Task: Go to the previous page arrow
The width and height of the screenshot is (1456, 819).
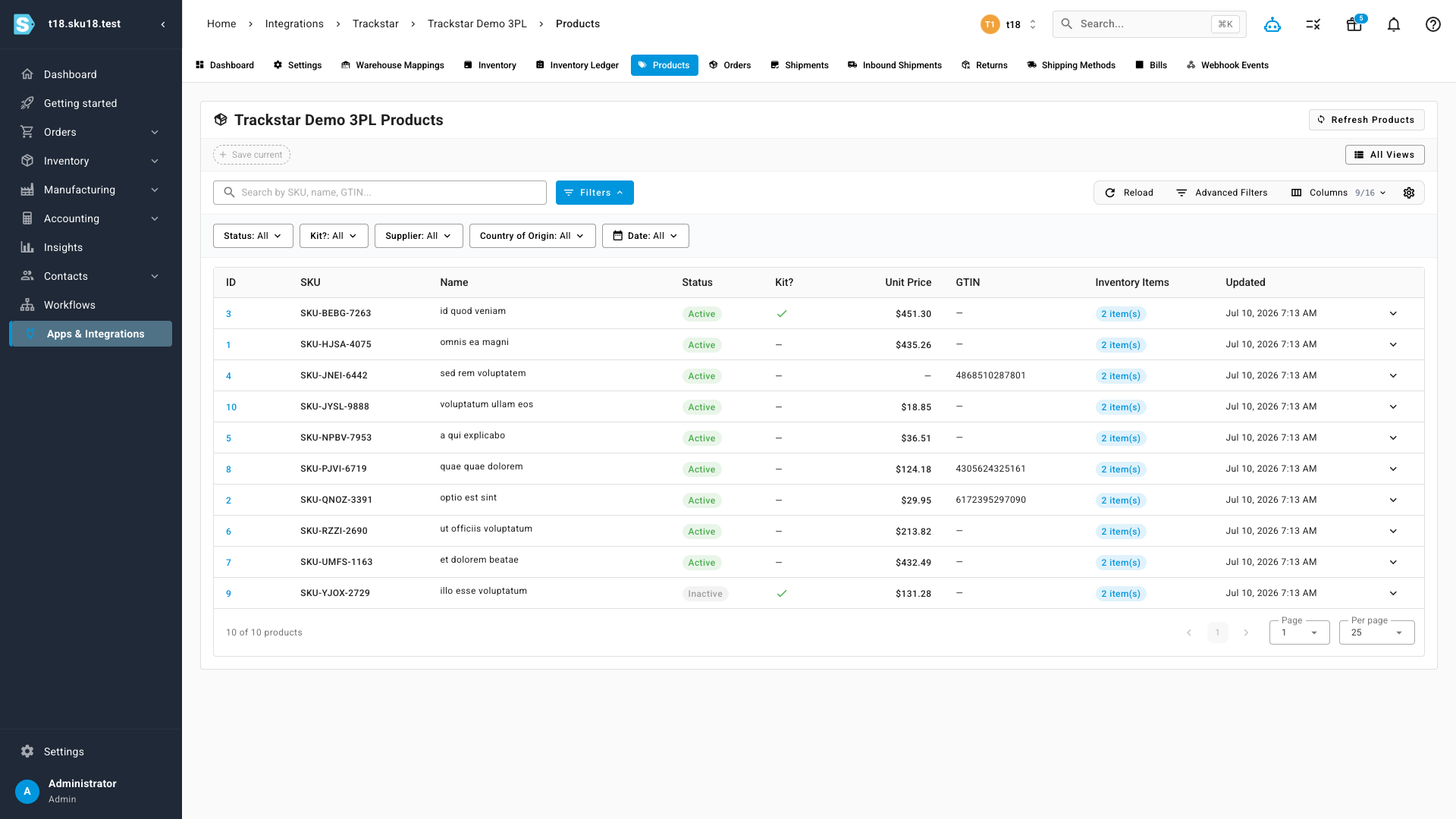Action: [1189, 632]
